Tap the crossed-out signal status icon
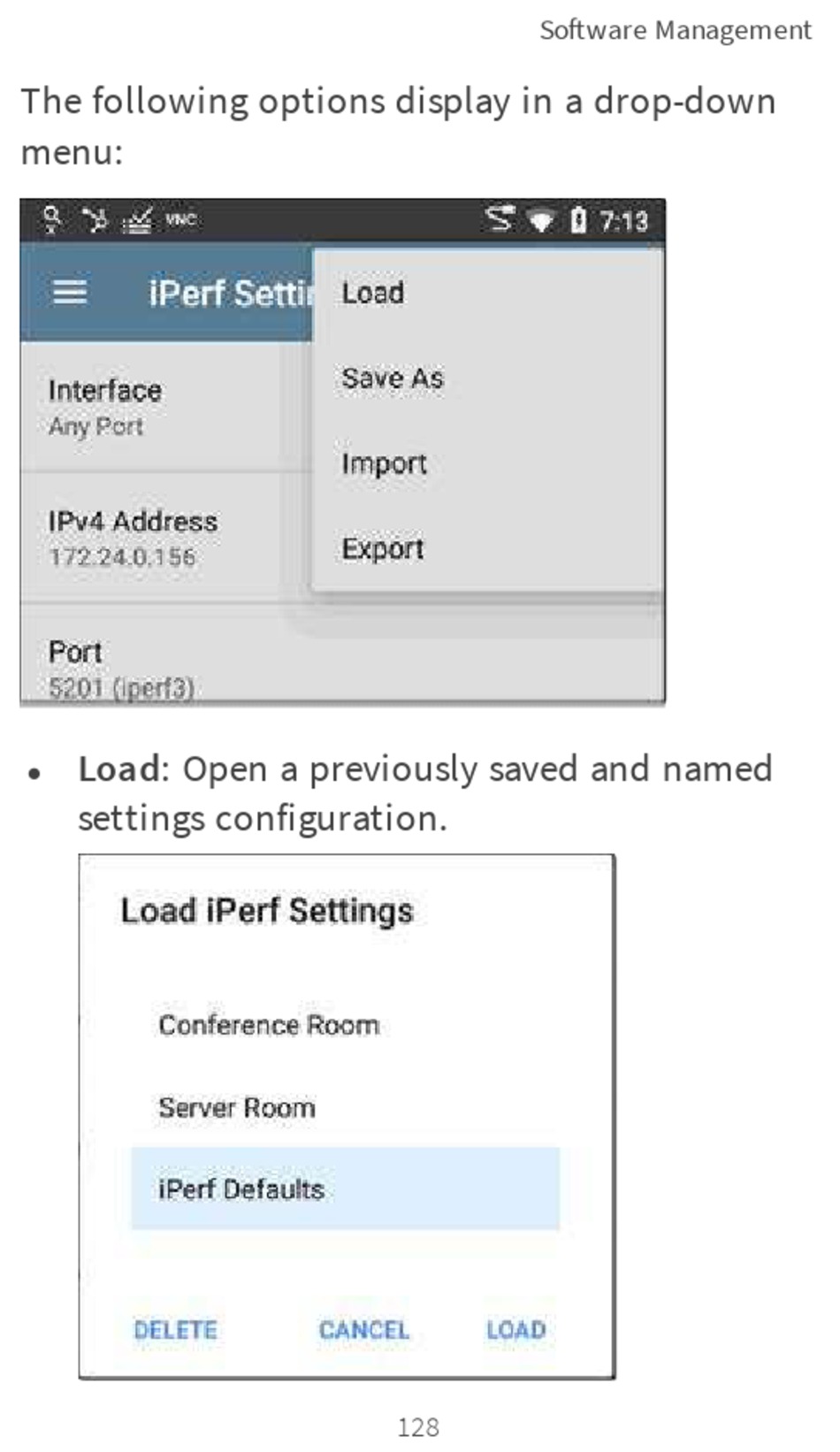 (500, 218)
